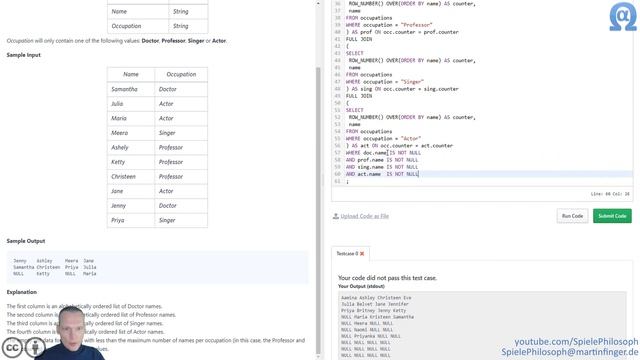This screenshot has width=640, height=360.
Task: Click the CC closed captions icon
Action: click(12, 348)
